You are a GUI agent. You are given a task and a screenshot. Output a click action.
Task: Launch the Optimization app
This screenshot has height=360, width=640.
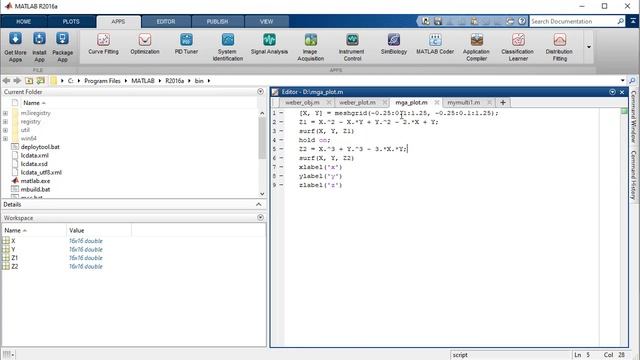pyautogui.click(x=145, y=44)
